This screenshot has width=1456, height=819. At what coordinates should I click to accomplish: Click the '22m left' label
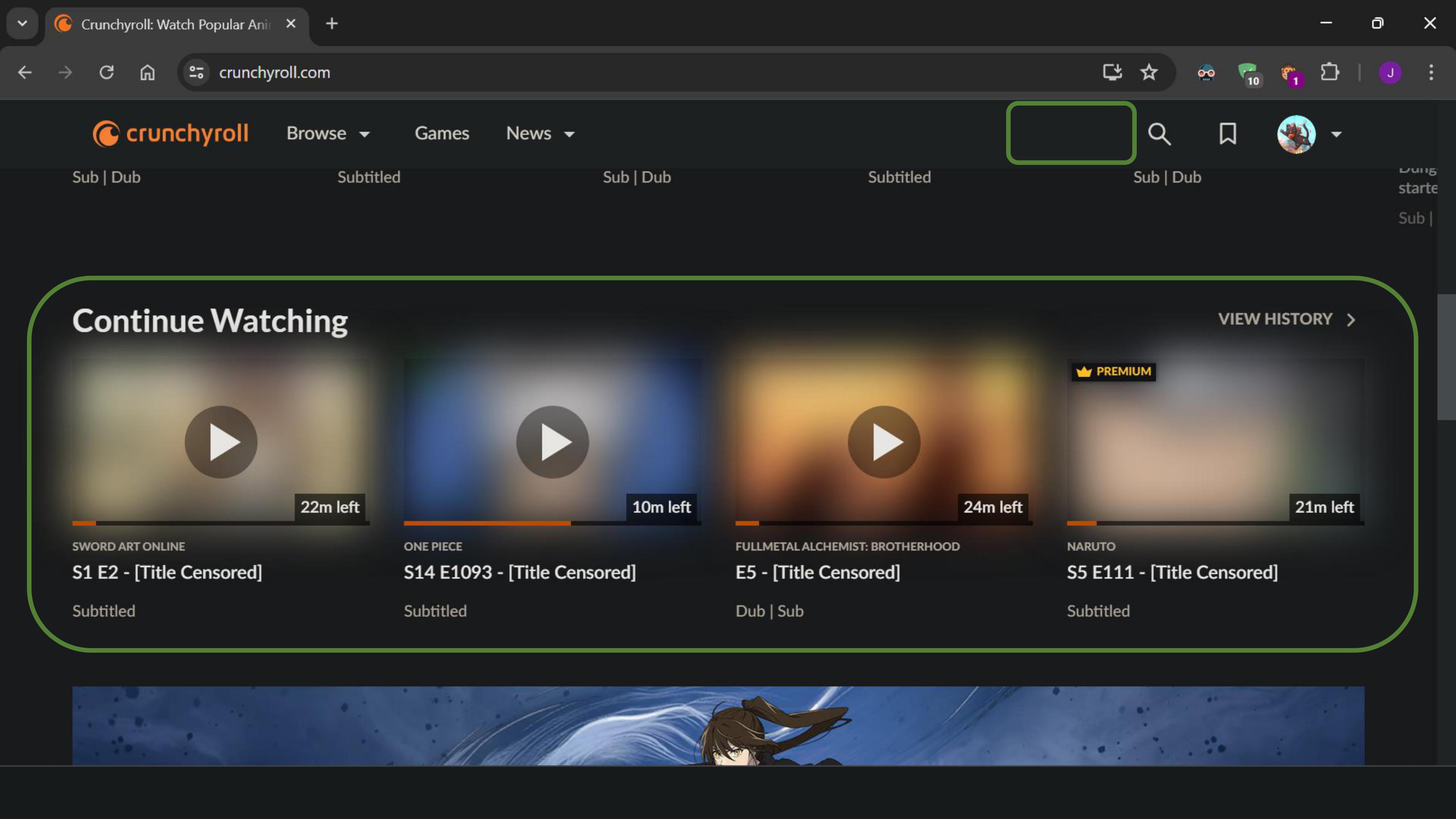click(329, 507)
